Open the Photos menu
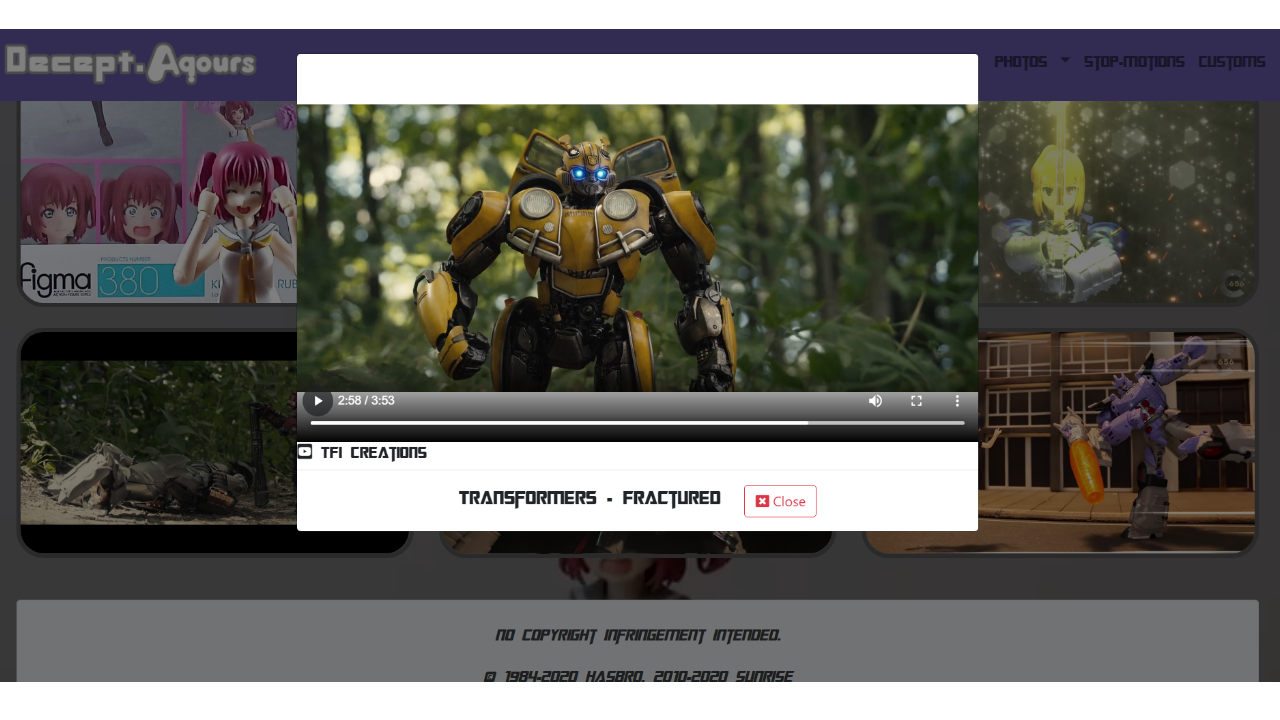Viewport: 1280px width, 720px height. click(x=1020, y=62)
